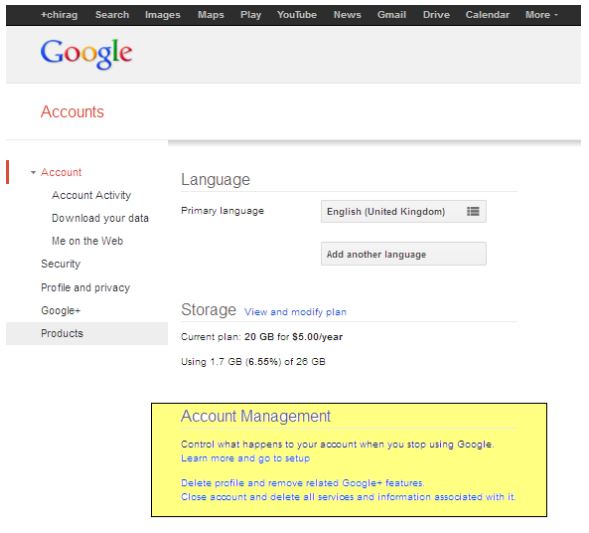Open Profile and privacy in the sidebar
Image resolution: width=589 pixels, height=533 pixels.
click(85, 288)
